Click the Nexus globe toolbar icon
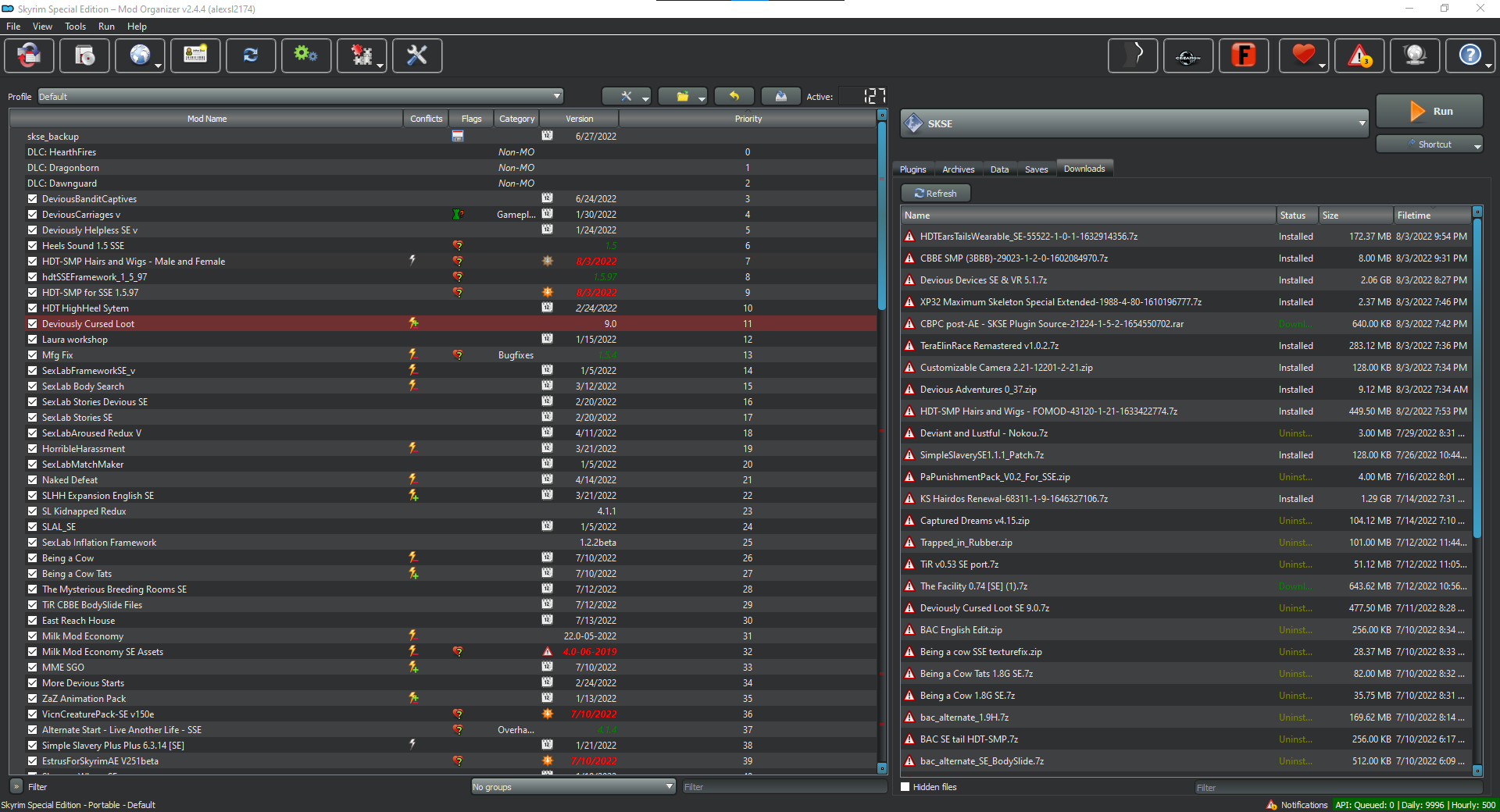Screen dimensions: 1500x812 click(x=140, y=55)
